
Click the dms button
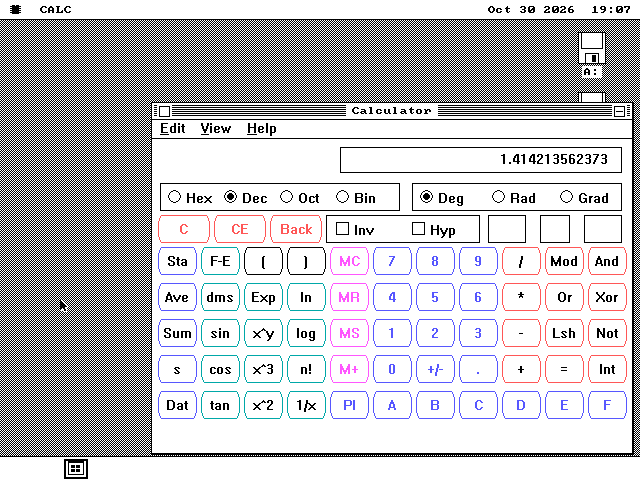pyautogui.click(x=220, y=297)
